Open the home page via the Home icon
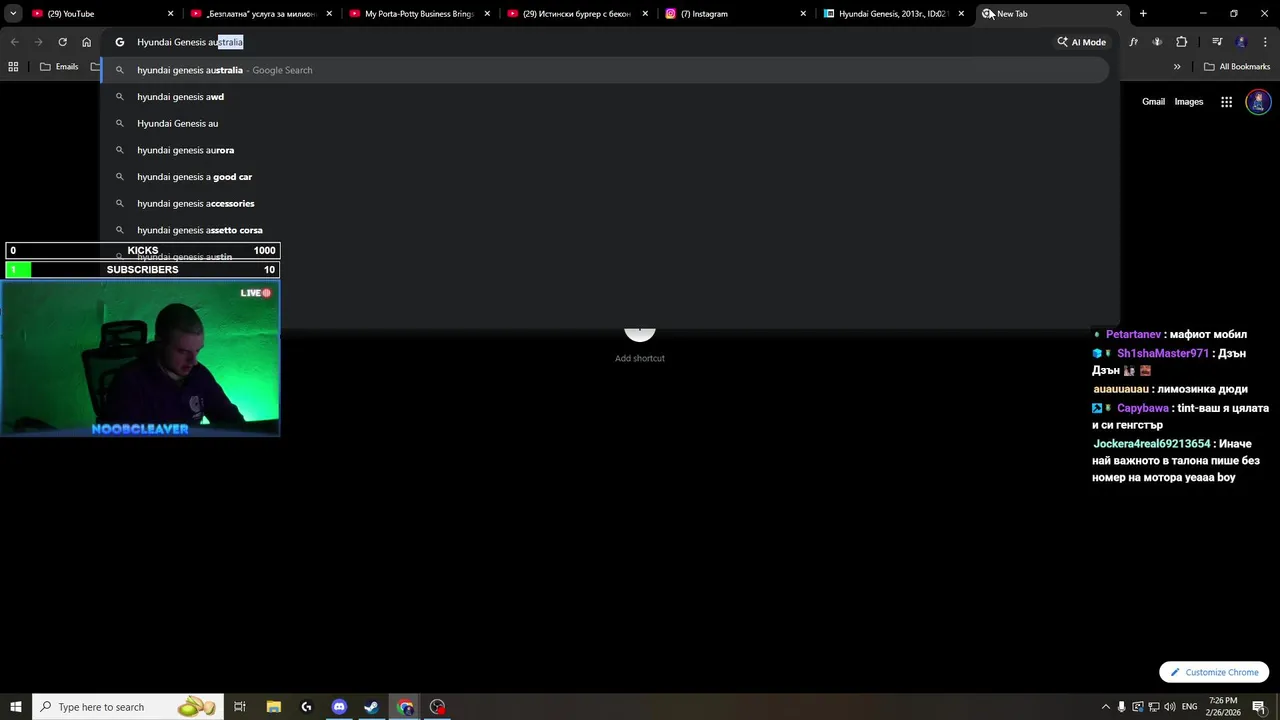 pos(87,42)
